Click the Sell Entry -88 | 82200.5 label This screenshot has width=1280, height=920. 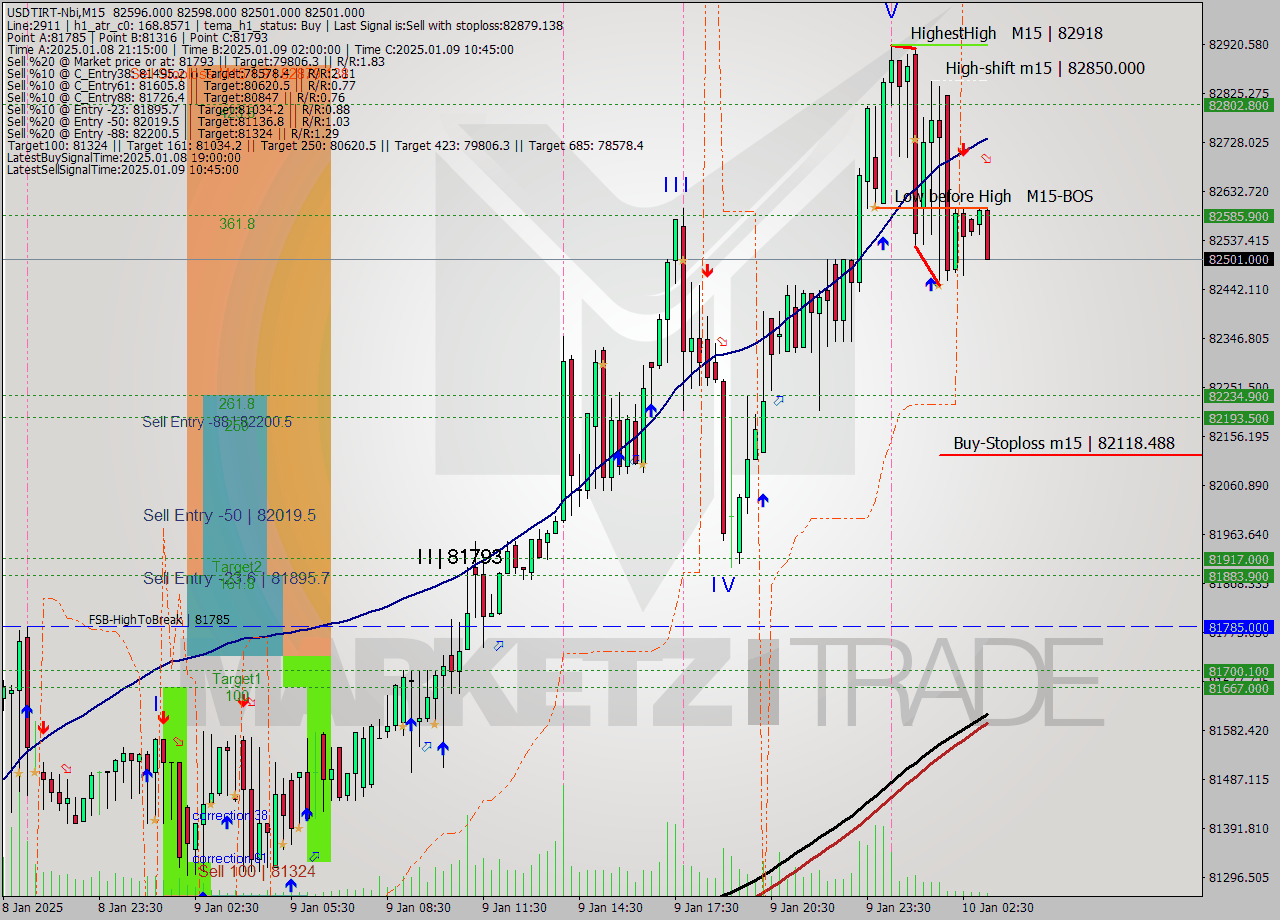coord(217,422)
